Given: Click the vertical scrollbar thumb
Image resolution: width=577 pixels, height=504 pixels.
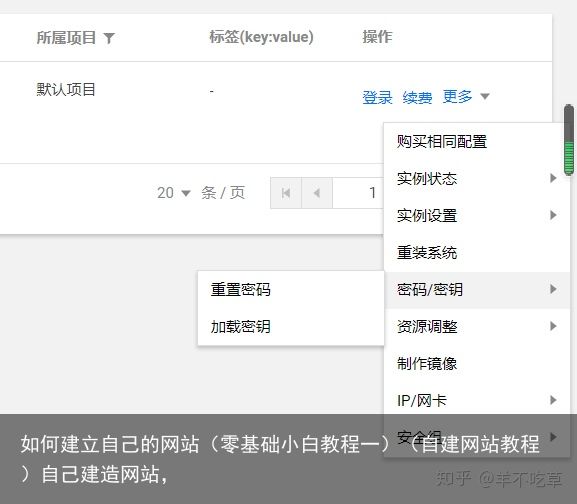Looking at the screenshot, I should (569, 140).
